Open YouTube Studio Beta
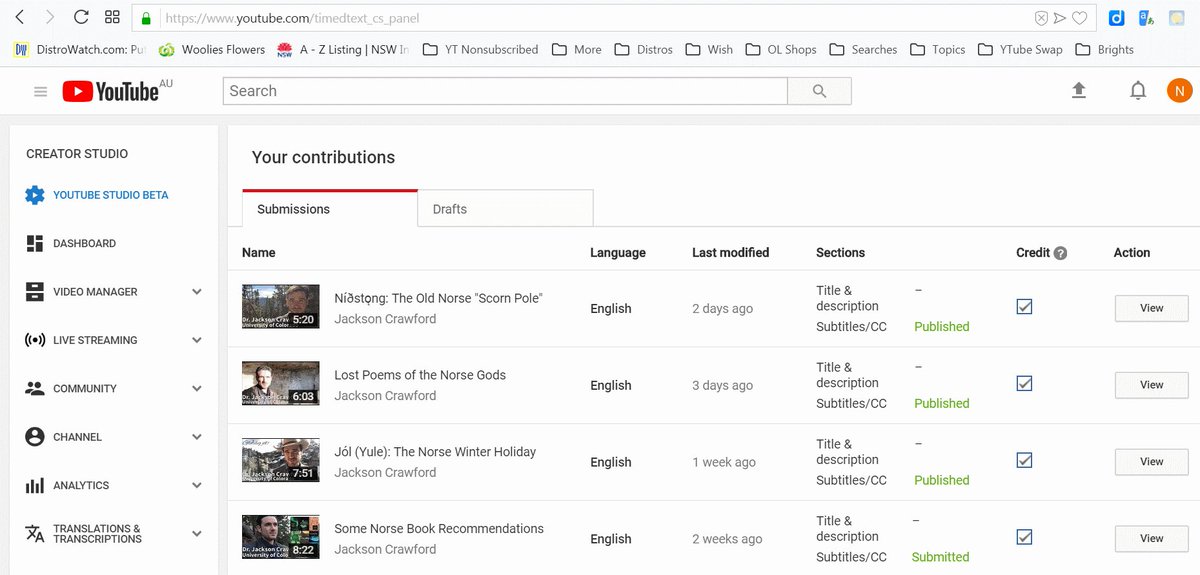Viewport: 1200px width, 575px height. pyautogui.click(x=97, y=195)
